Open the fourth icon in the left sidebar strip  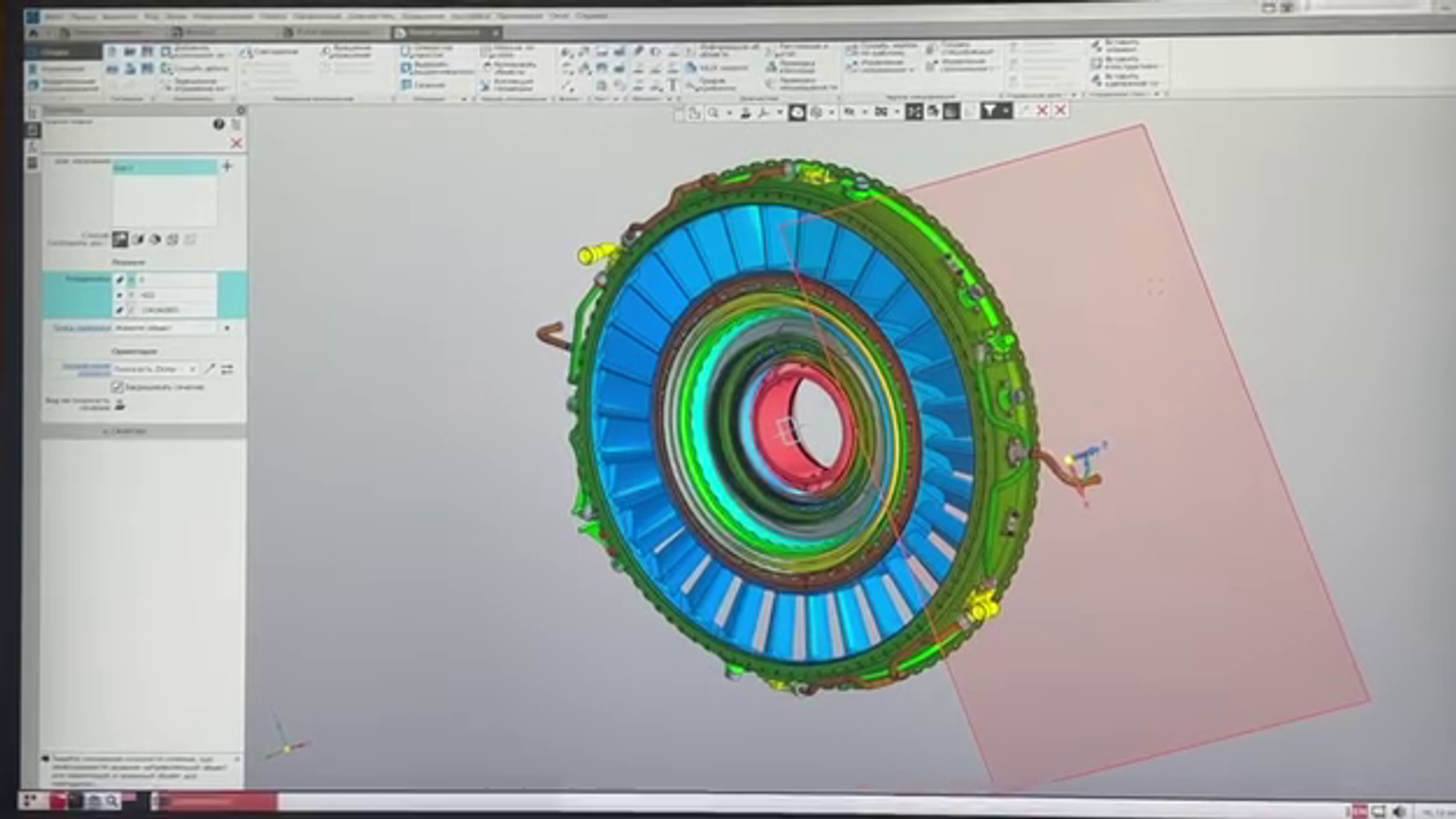click(32, 163)
